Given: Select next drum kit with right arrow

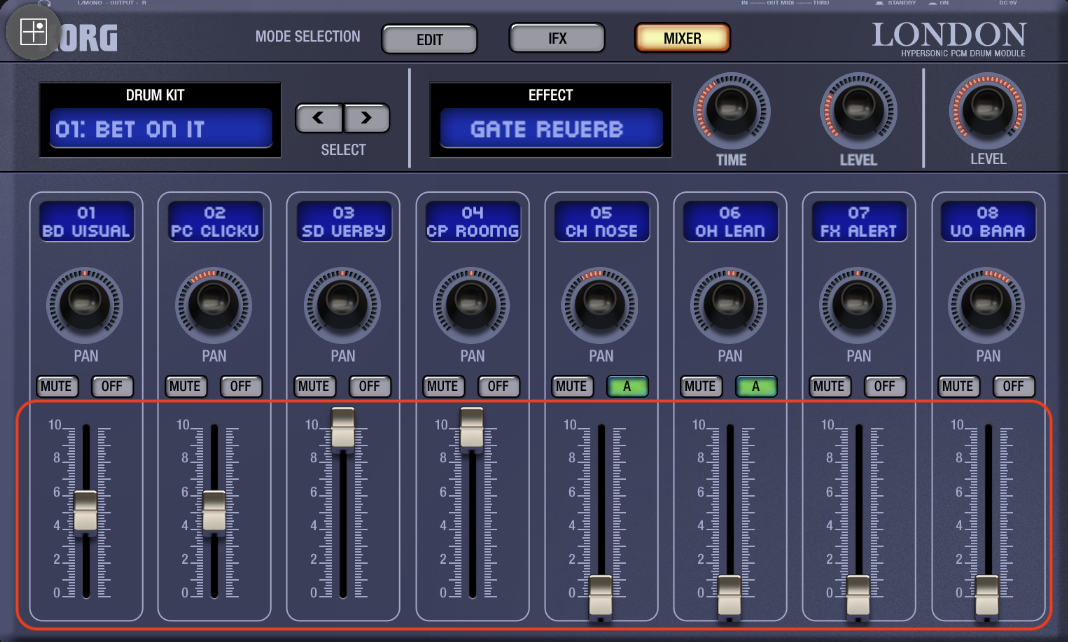Looking at the screenshot, I should (x=366, y=118).
